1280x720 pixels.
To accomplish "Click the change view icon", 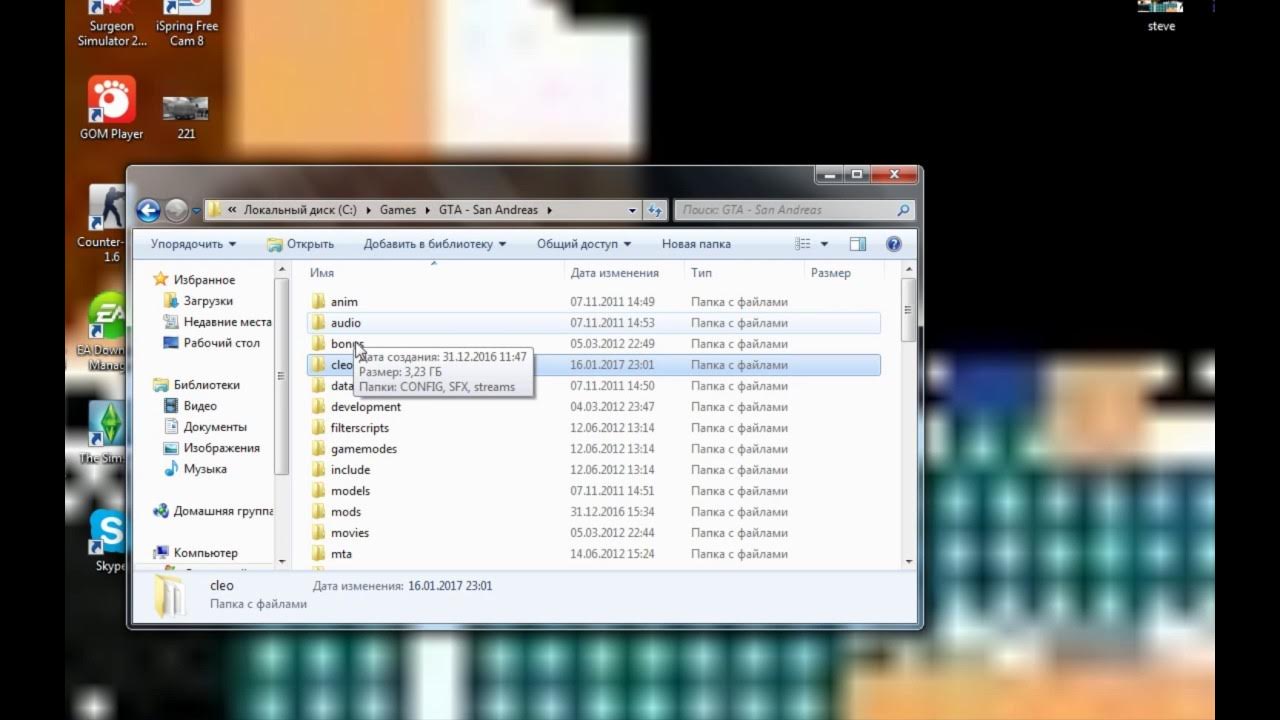I will pos(803,244).
